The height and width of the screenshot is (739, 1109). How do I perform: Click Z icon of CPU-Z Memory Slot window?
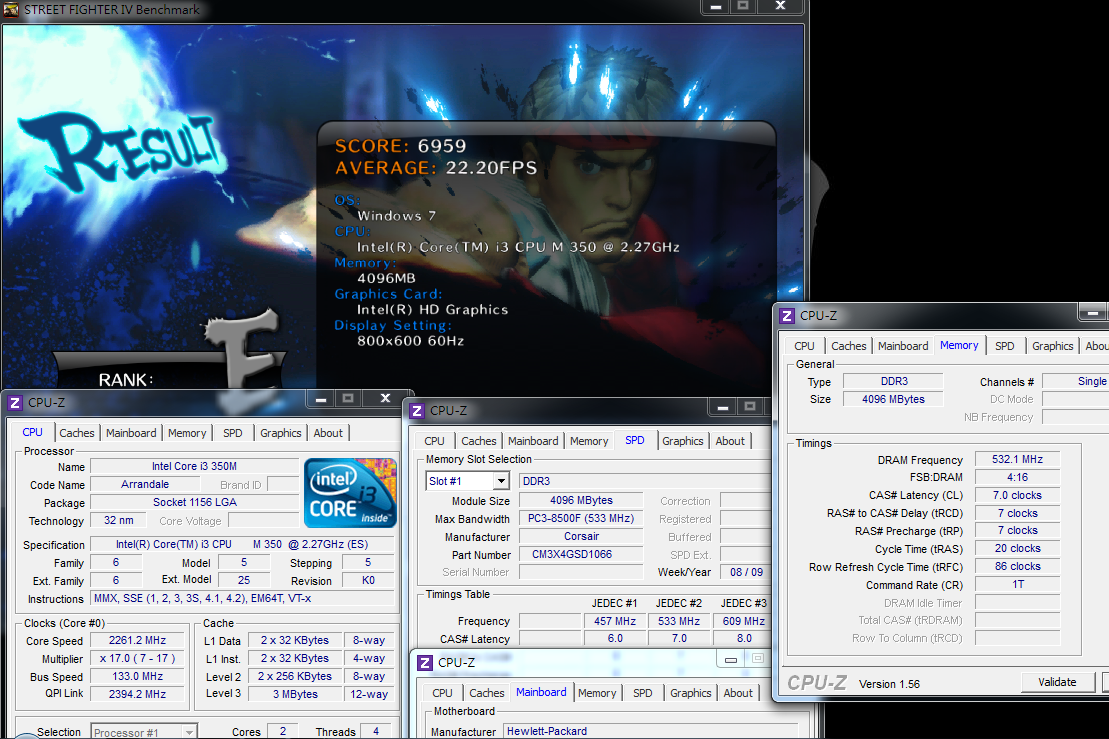pos(417,411)
